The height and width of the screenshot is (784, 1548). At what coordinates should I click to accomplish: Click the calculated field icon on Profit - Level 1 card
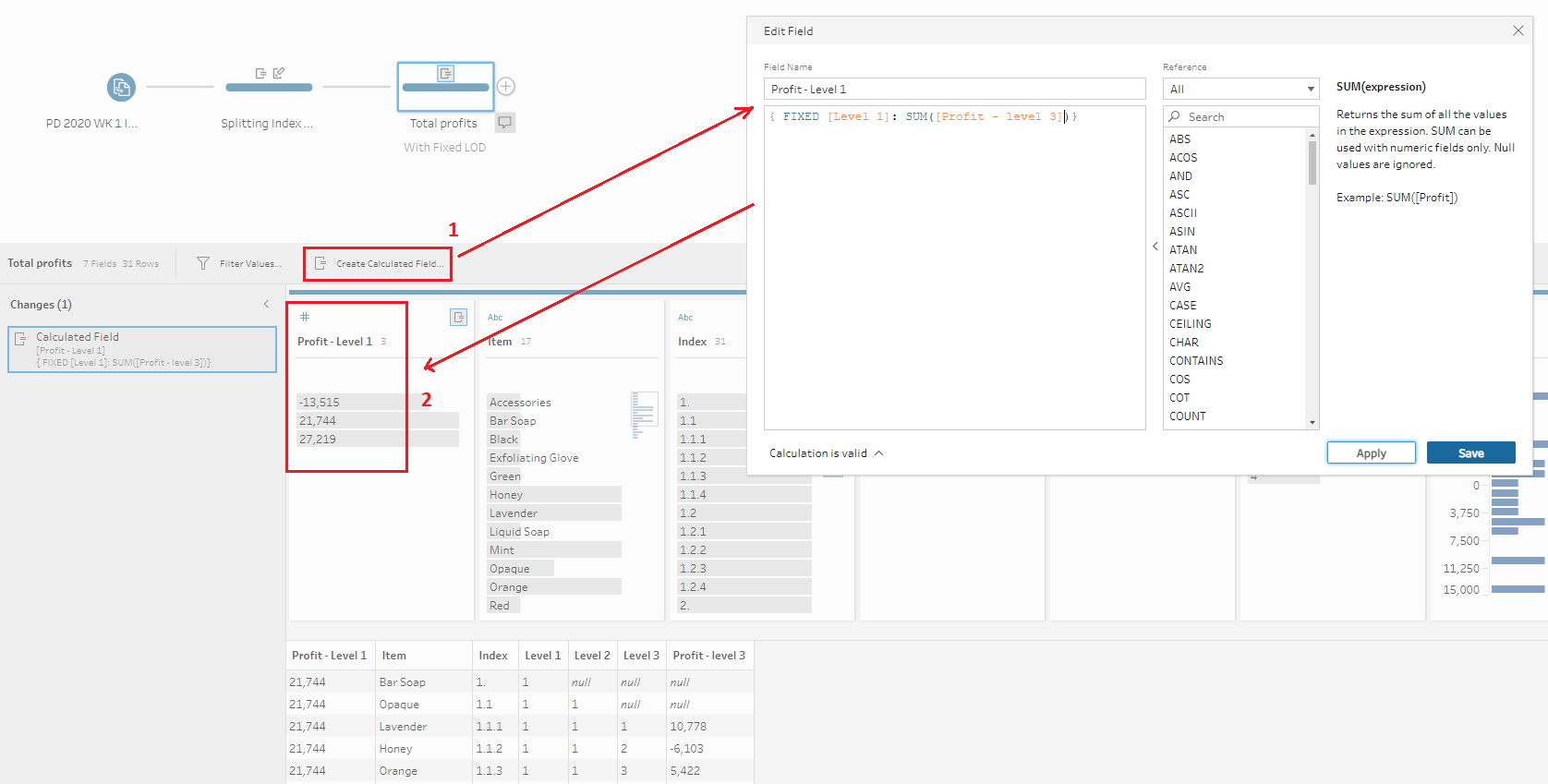tap(458, 317)
